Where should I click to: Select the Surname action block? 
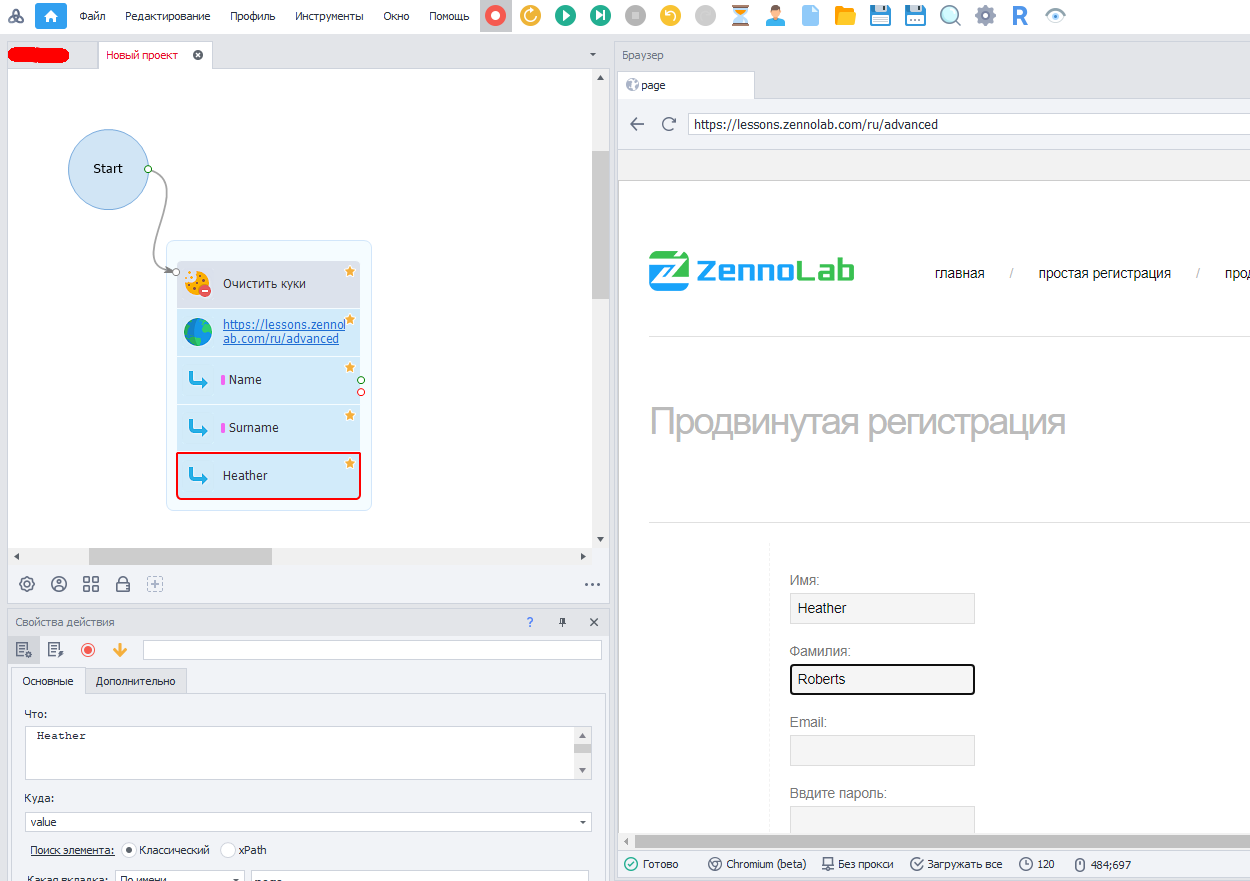pos(268,428)
